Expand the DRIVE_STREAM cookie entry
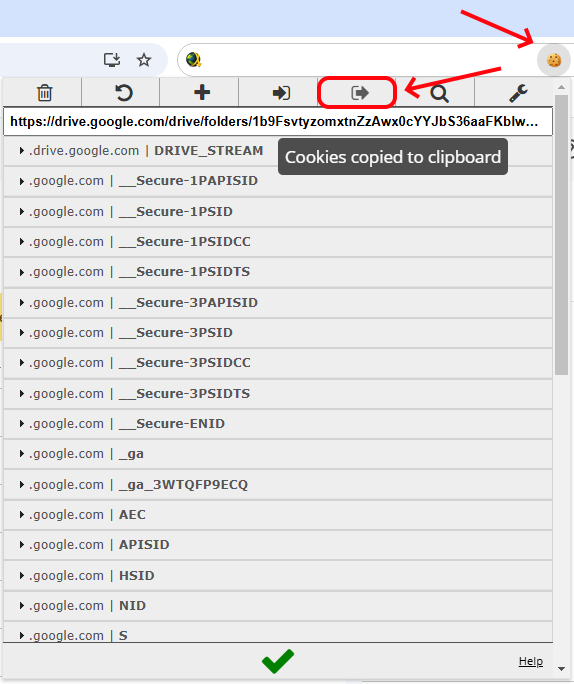 click(x=278, y=151)
